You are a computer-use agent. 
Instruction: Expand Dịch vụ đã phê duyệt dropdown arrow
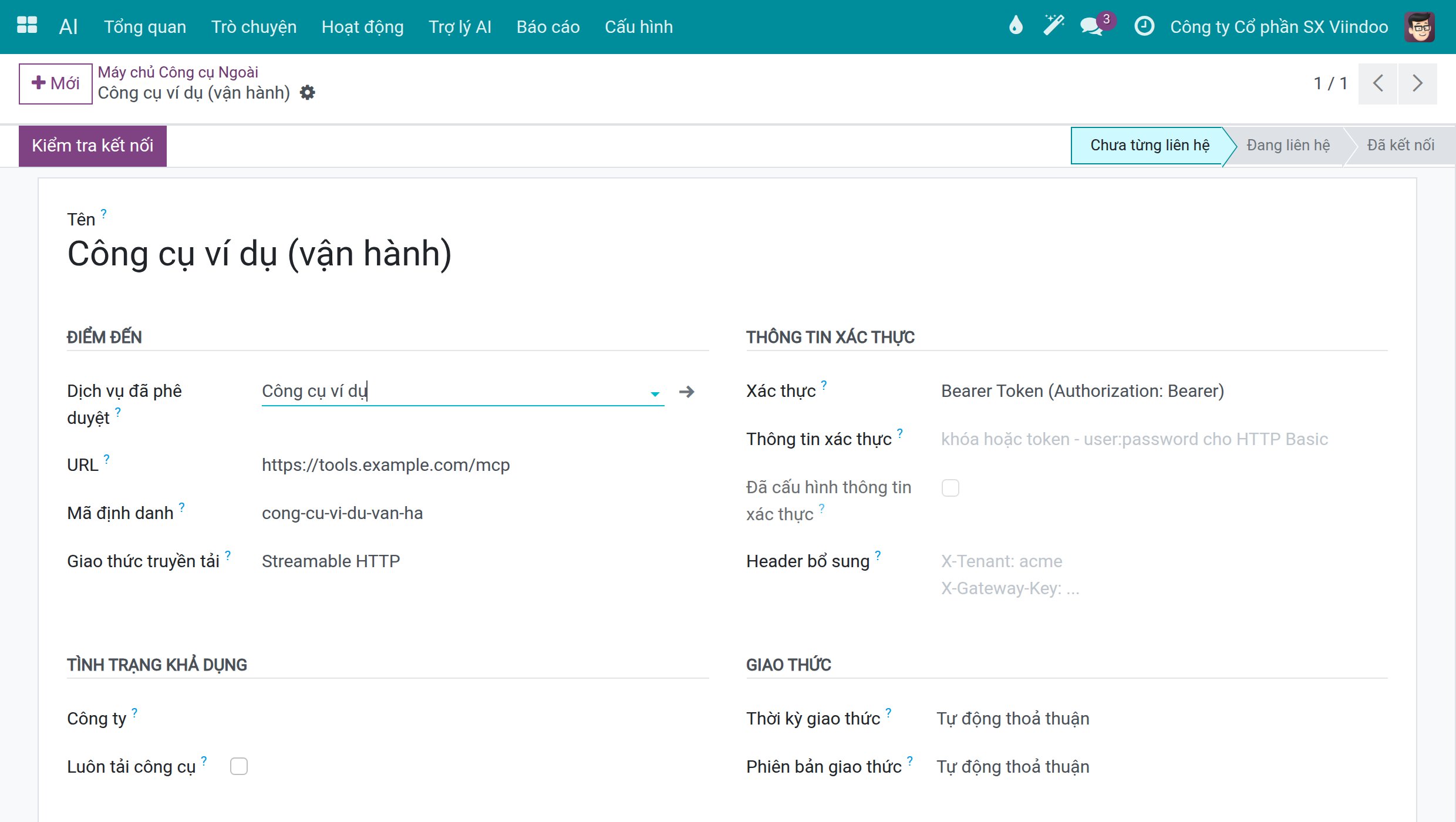coord(655,393)
